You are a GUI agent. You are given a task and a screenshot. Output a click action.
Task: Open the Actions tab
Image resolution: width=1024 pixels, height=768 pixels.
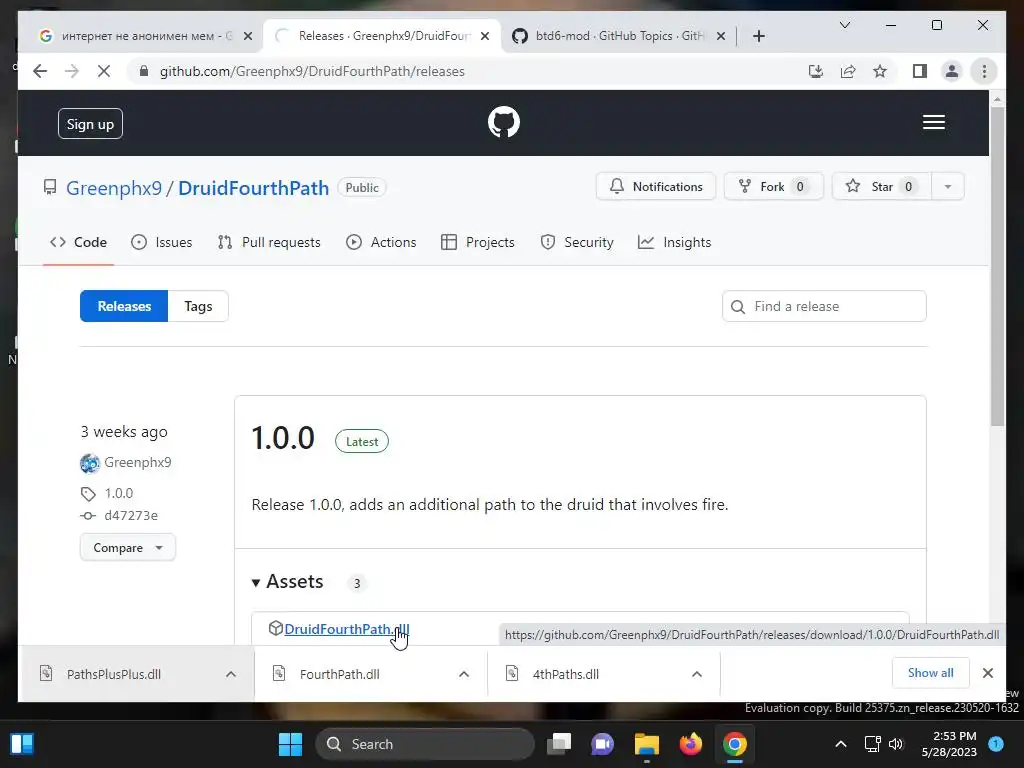[381, 242]
